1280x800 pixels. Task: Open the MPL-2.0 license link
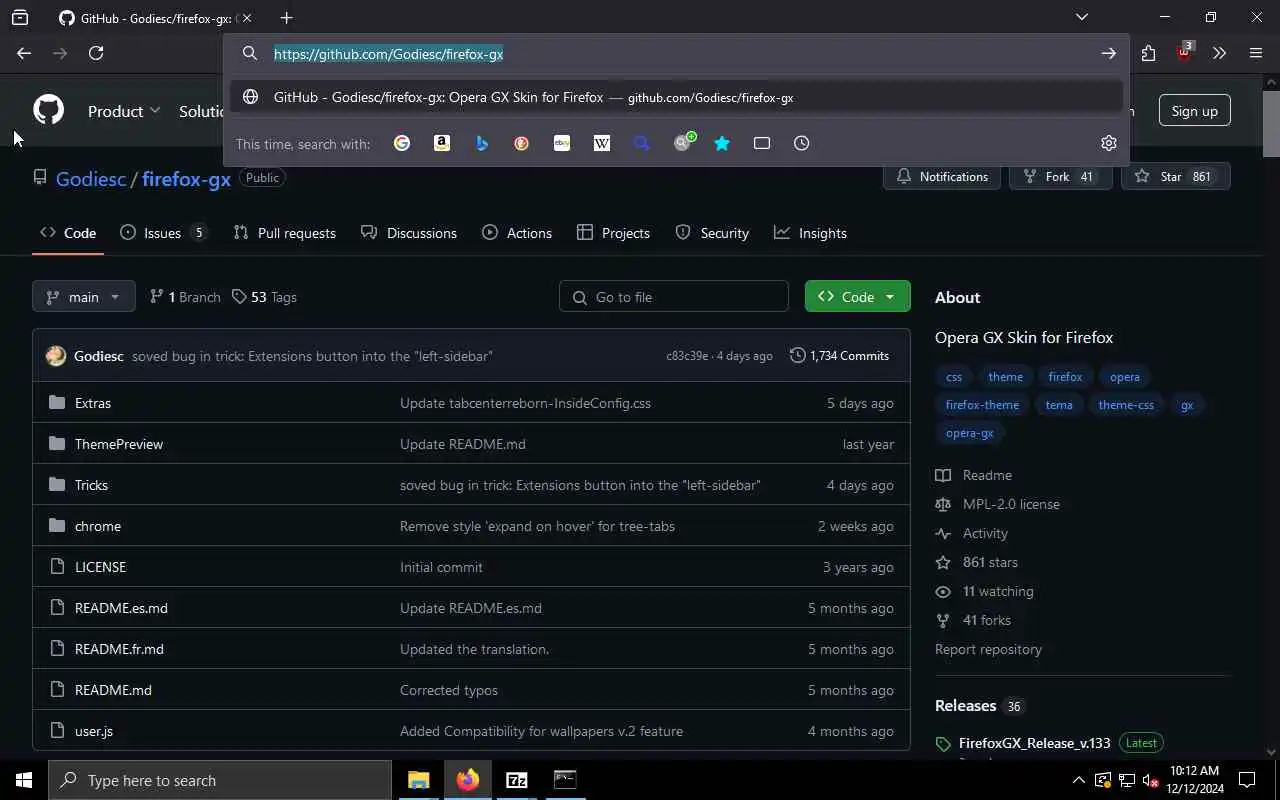[1011, 504]
